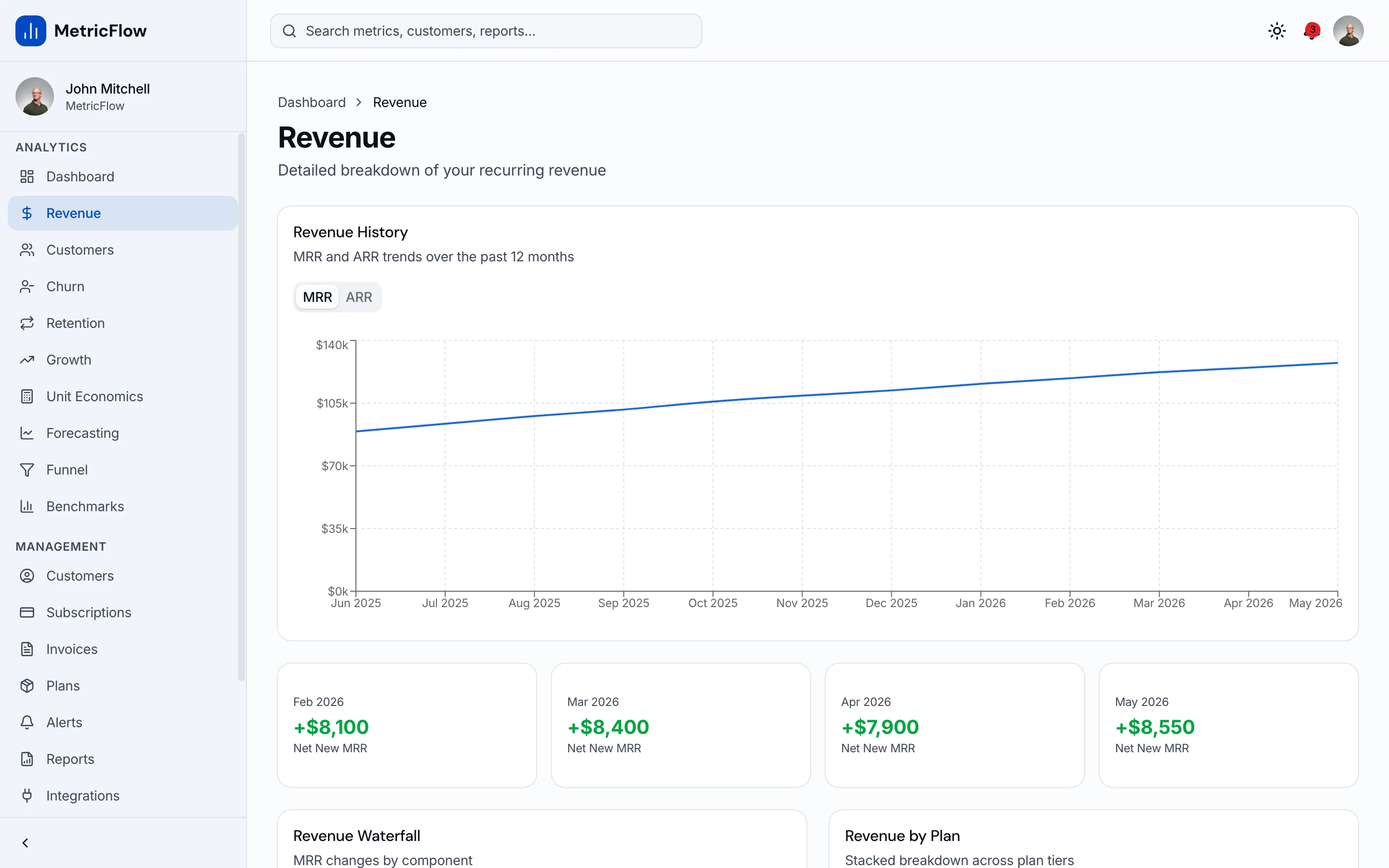Click the Dashboard breadcrumb link
The image size is (1389, 868).
(x=312, y=102)
